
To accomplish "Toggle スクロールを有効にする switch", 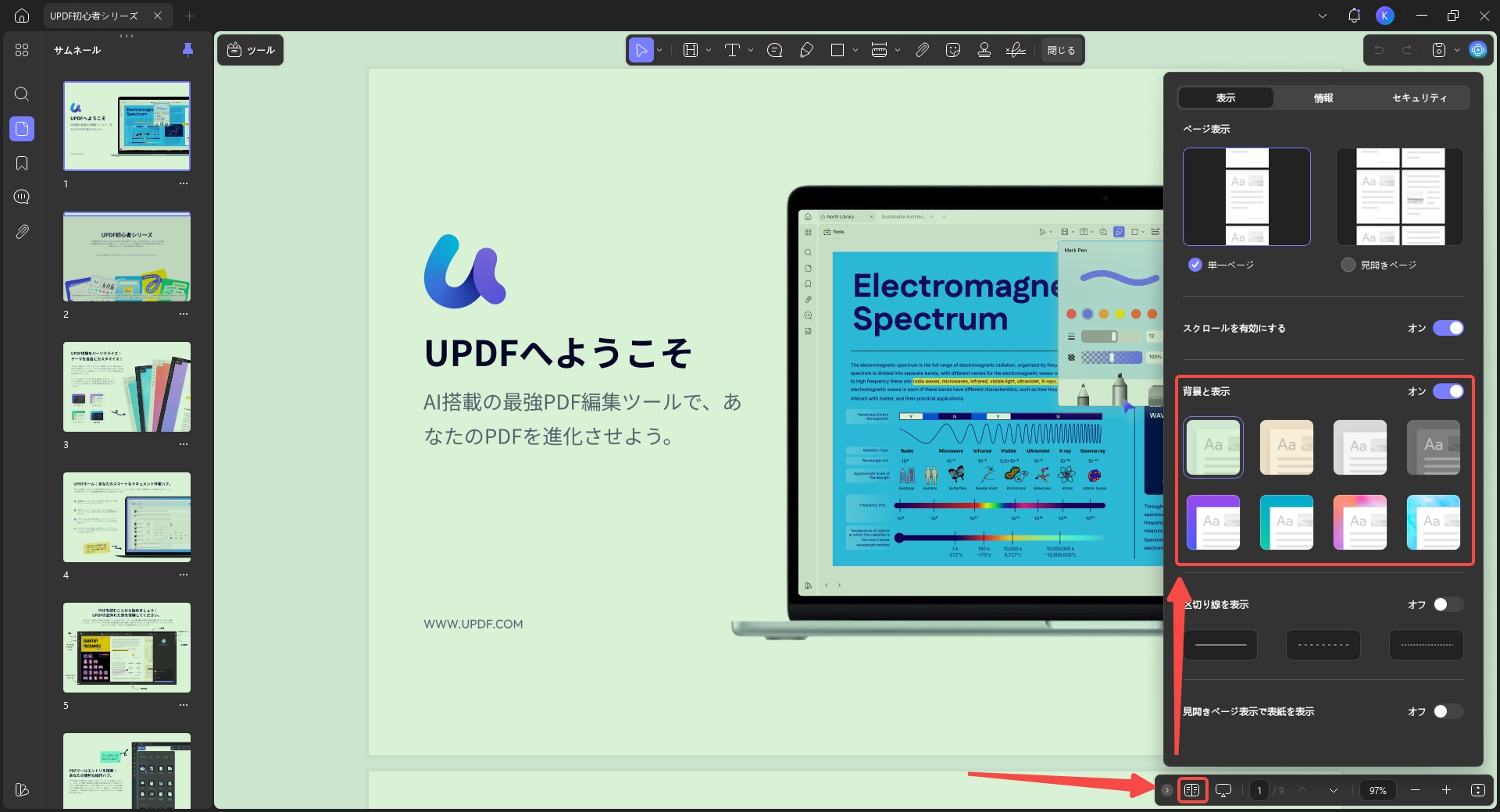I will point(1448,328).
